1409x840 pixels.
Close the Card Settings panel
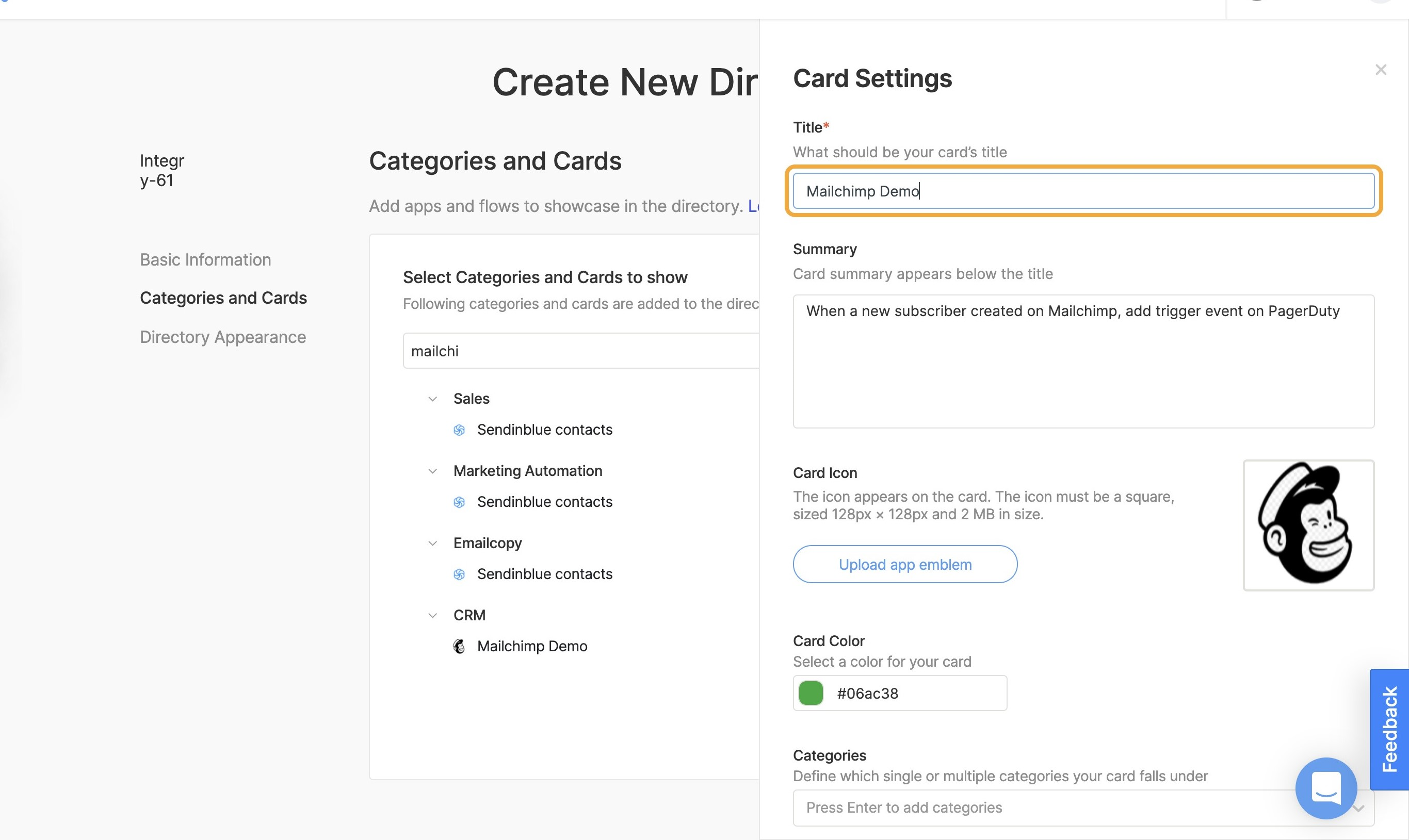tap(1381, 70)
